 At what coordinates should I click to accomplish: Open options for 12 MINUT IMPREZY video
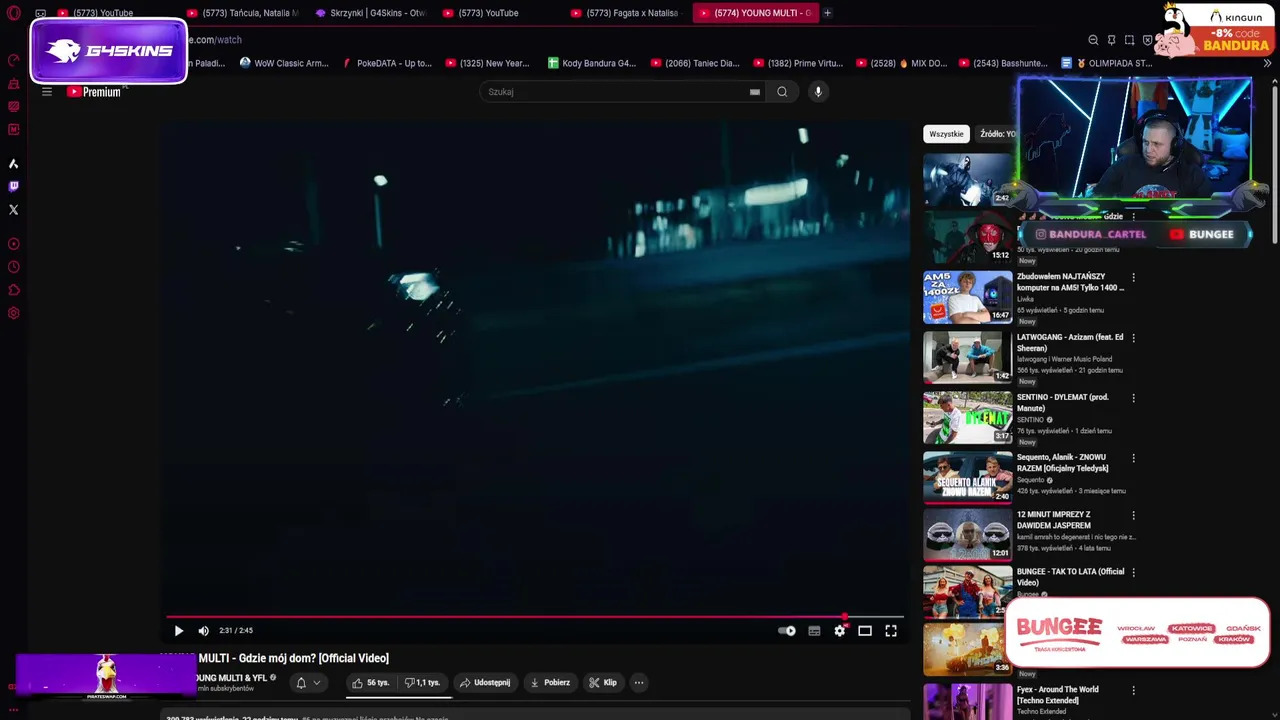click(x=1133, y=515)
